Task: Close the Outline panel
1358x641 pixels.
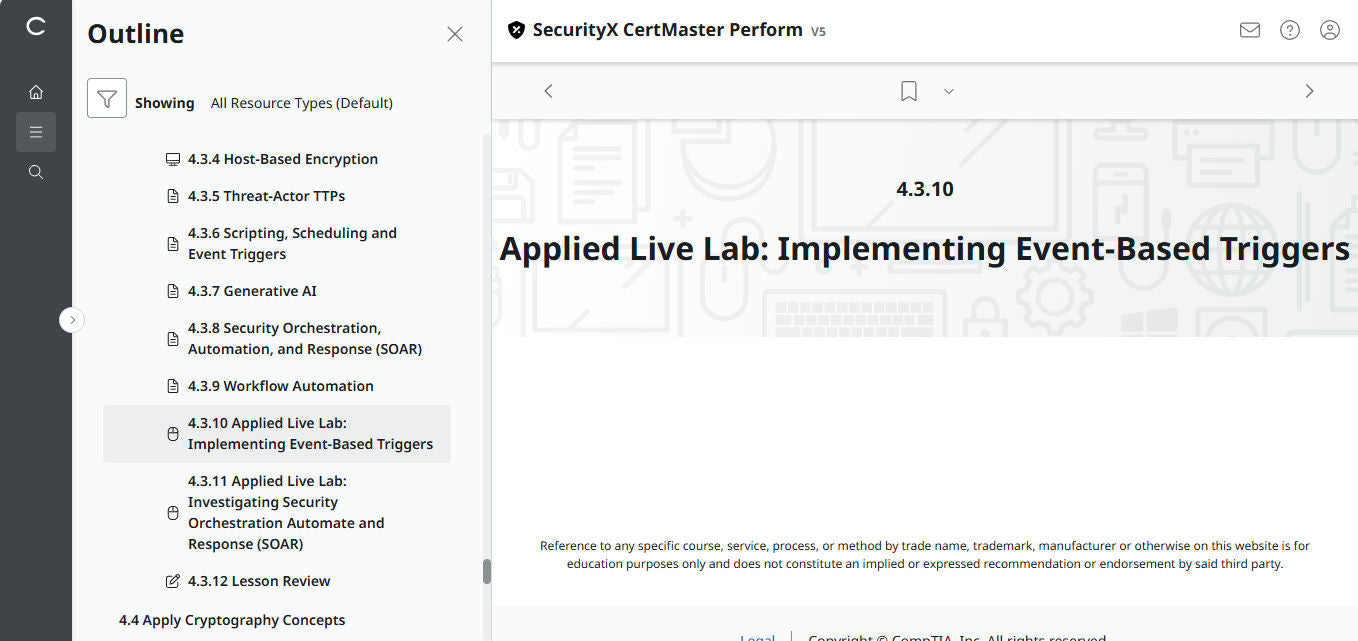Action: [455, 33]
